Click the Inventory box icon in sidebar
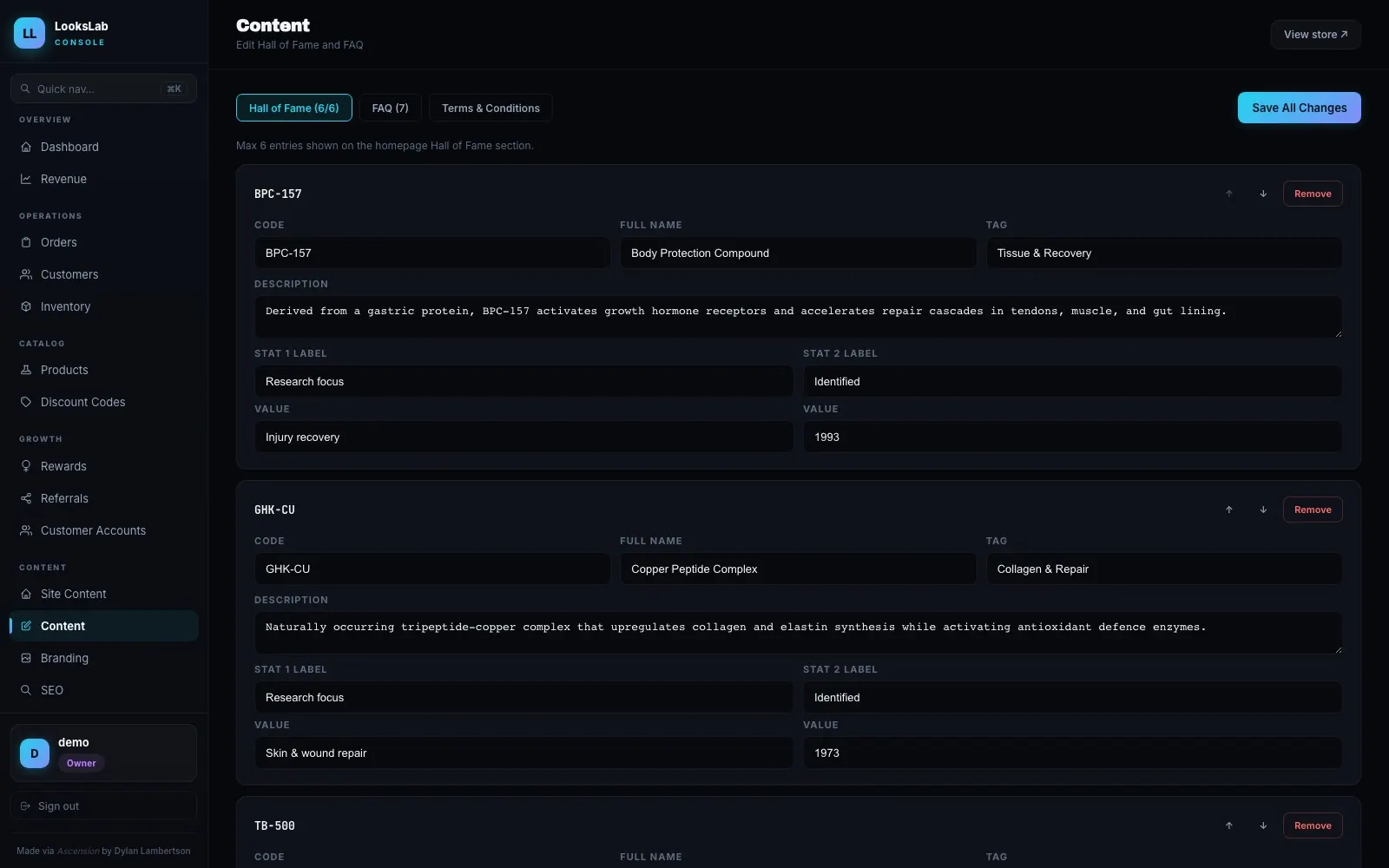 [26, 306]
